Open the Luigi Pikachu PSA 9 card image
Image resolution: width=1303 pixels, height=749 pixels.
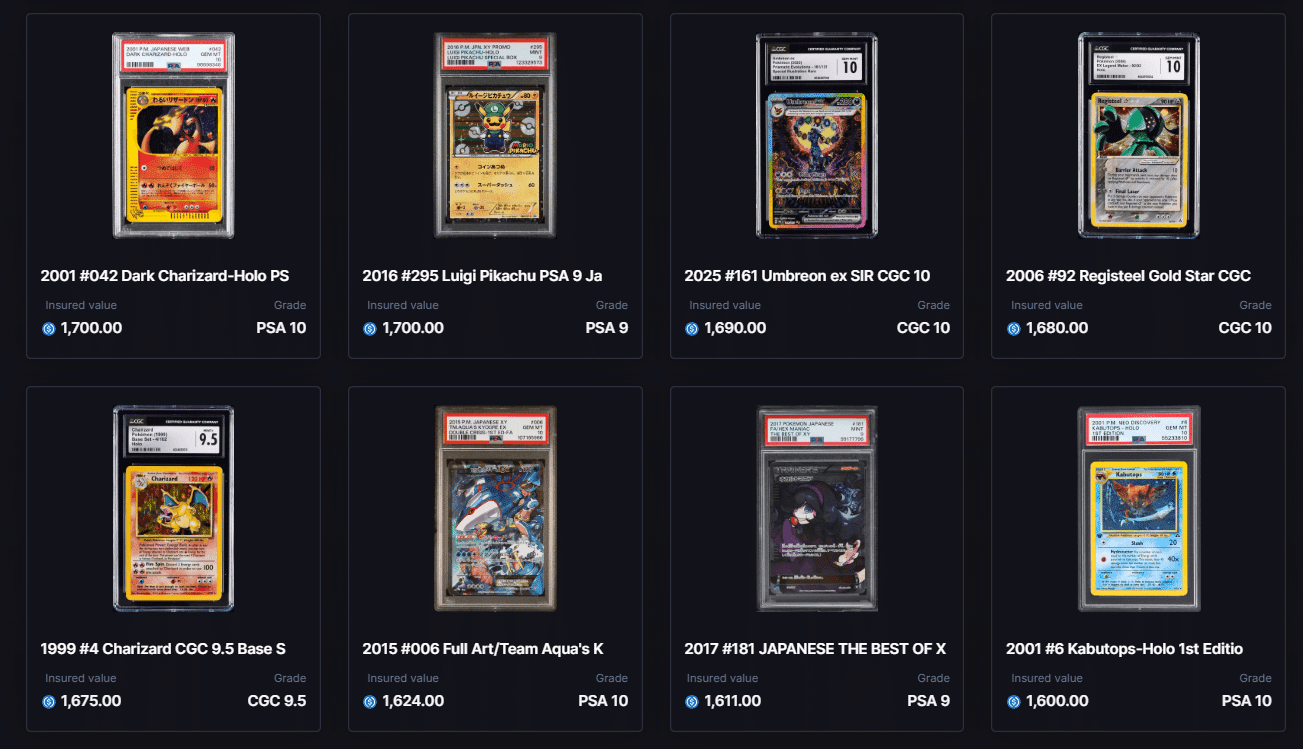point(495,135)
